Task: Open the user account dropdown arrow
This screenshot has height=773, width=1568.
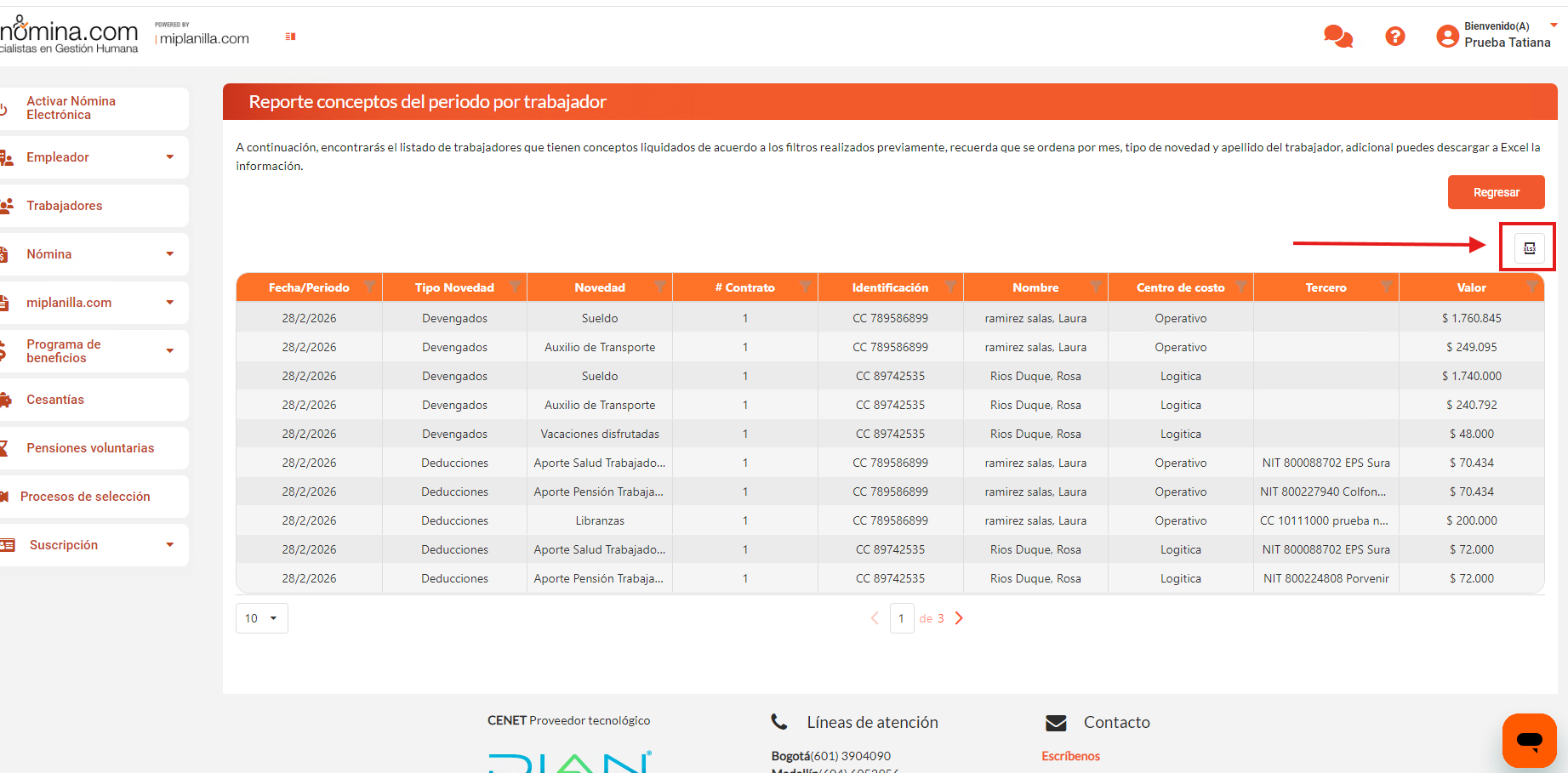Action: 1554,26
